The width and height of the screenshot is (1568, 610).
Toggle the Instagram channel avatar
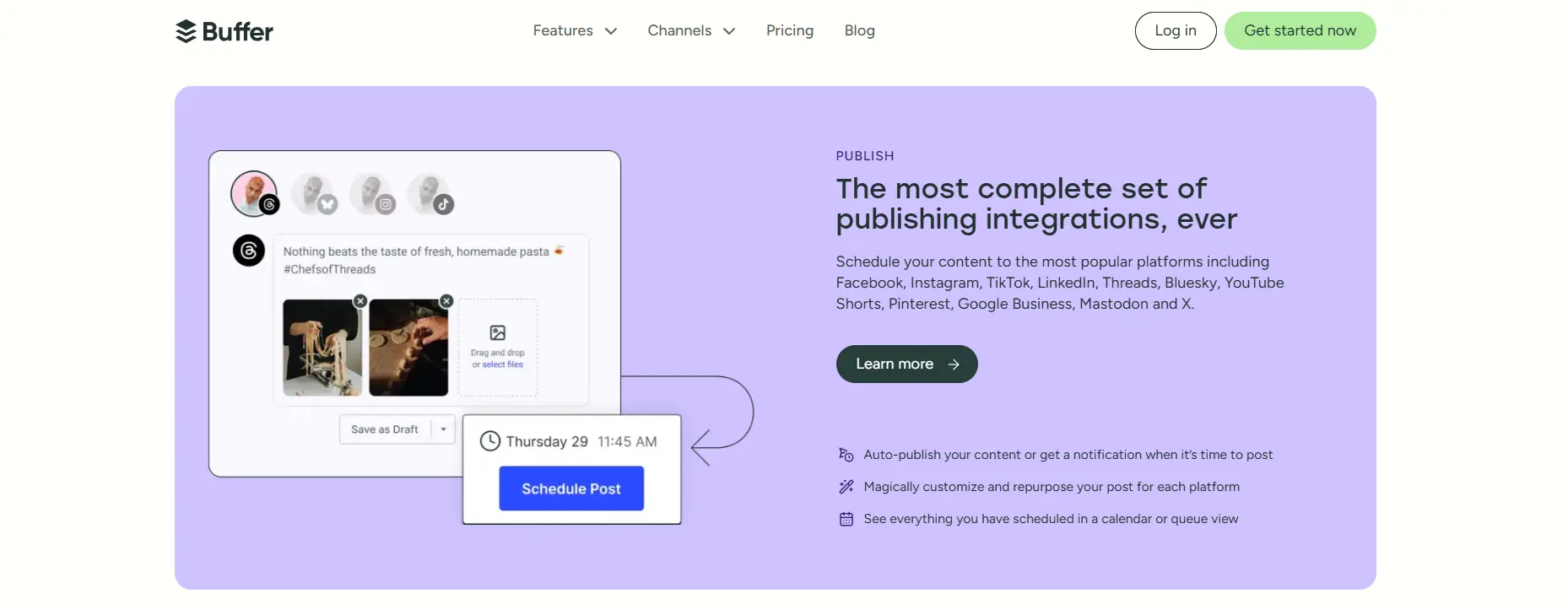[372, 193]
